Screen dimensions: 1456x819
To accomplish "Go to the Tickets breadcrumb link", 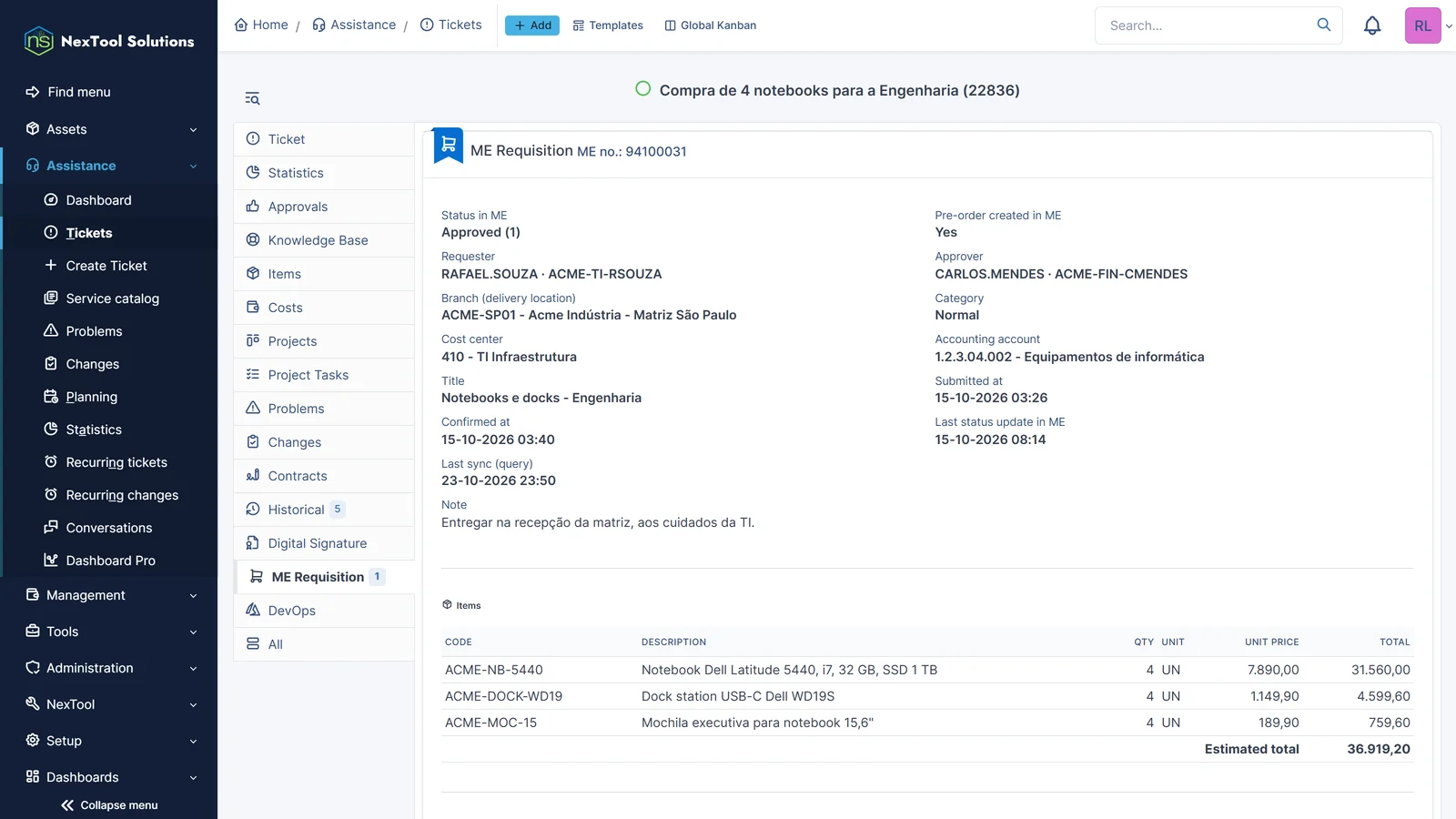I will pos(450,25).
